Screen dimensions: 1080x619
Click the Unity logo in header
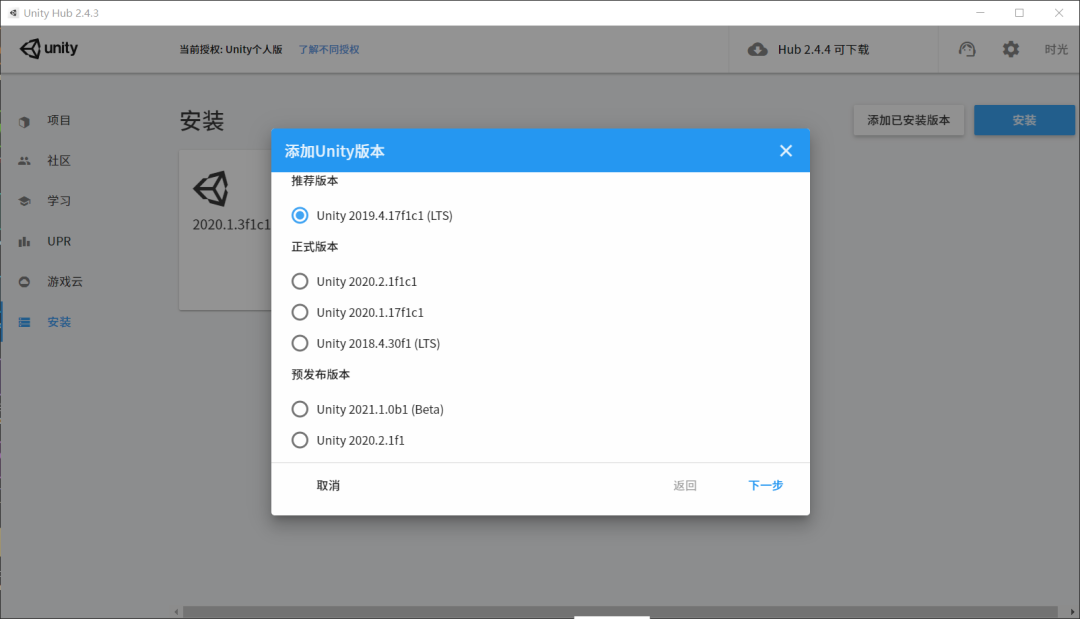(48, 48)
